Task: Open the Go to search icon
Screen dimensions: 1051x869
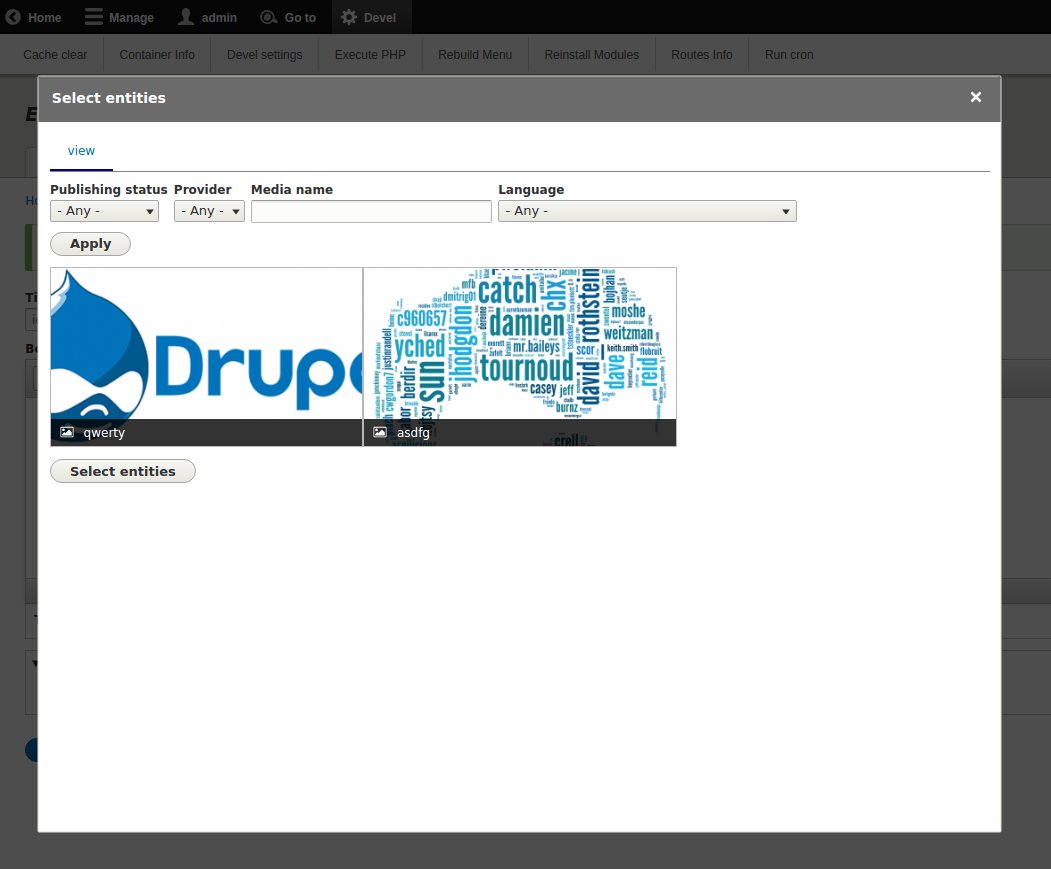Action: tap(269, 17)
